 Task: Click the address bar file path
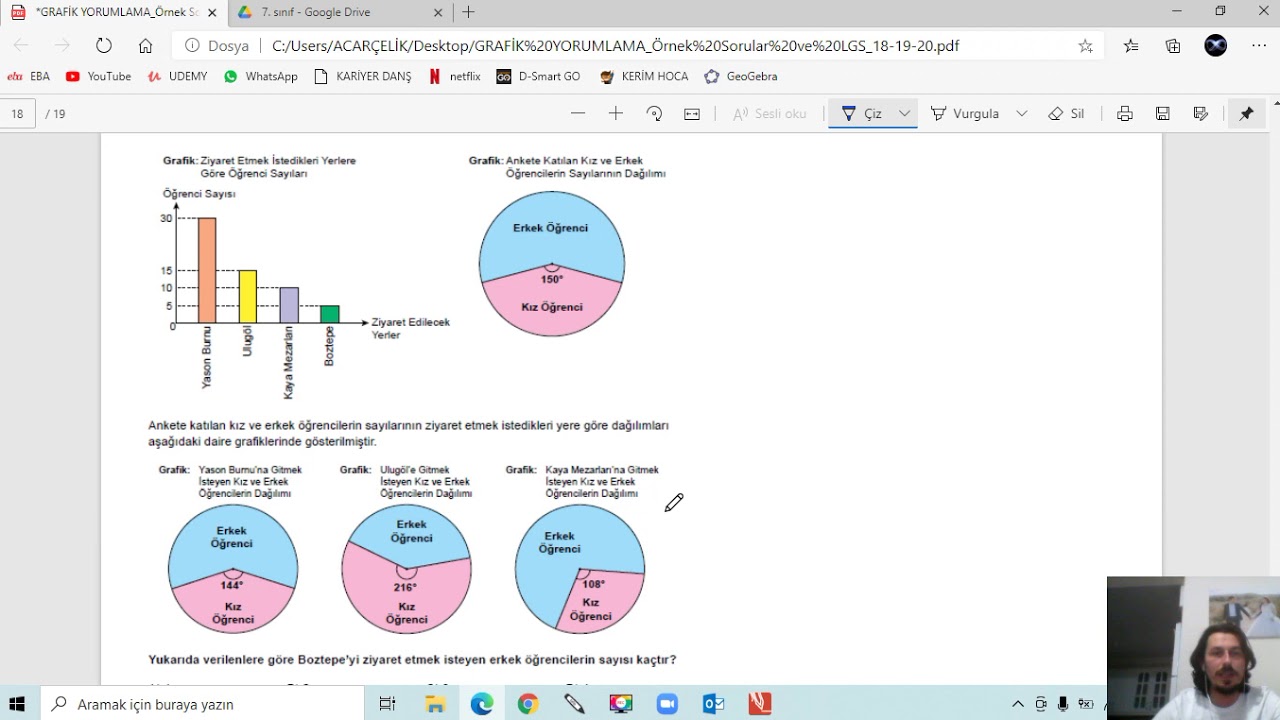pos(615,46)
